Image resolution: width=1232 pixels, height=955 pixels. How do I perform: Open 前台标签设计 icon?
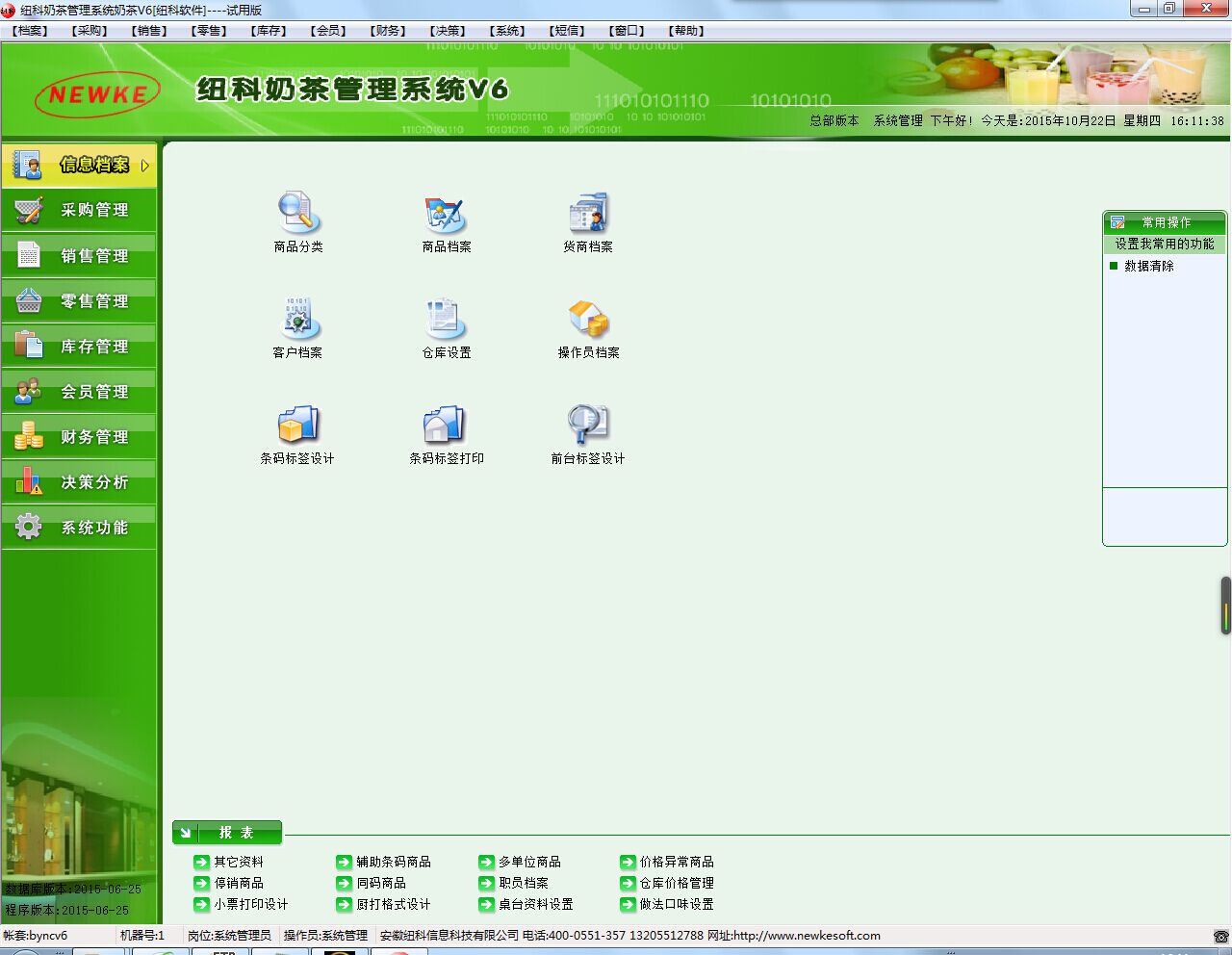tap(588, 425)
